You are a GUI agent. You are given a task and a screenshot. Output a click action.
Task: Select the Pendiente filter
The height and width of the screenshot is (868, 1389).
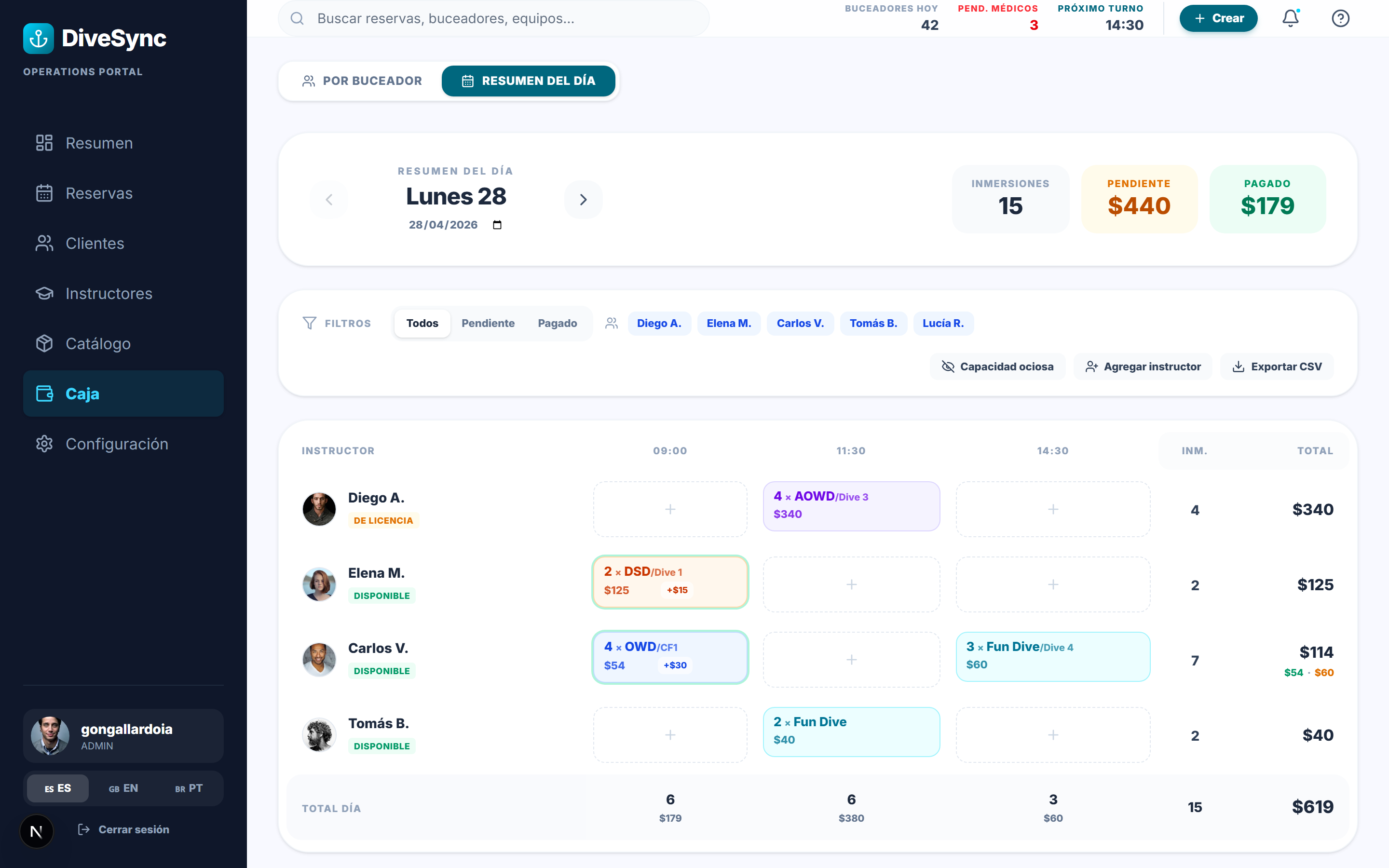coord(488,323)
